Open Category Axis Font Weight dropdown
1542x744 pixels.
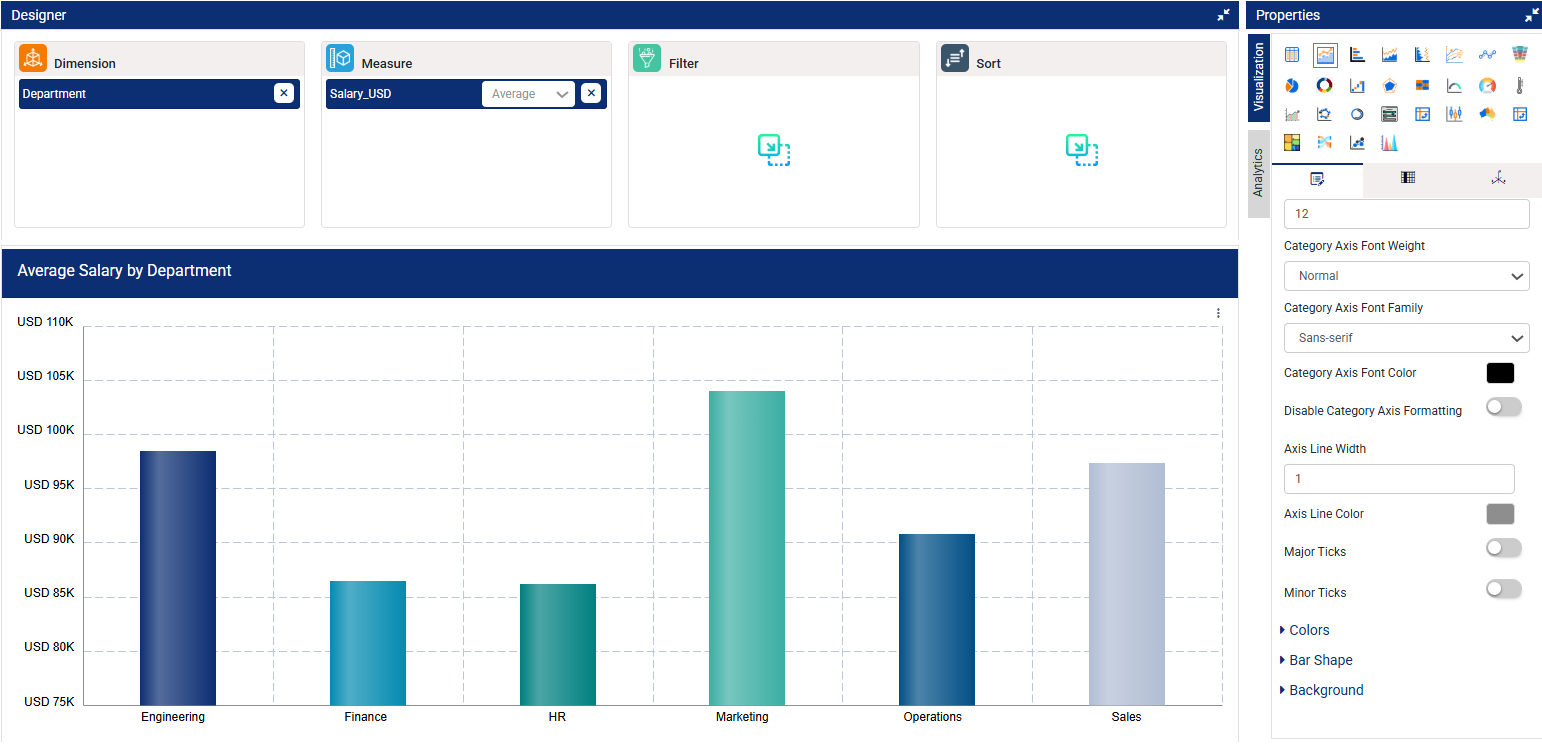(1406, 276)
